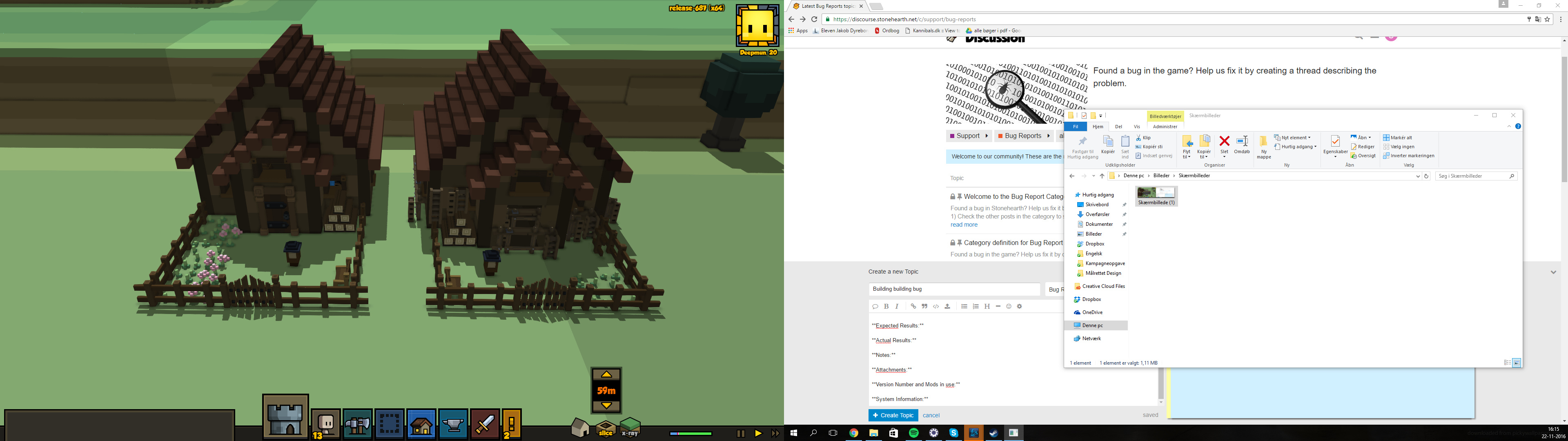Screen dimensions: 1568x441
Task: Go up one folder in Explorer
Action: click(1102, 176)
